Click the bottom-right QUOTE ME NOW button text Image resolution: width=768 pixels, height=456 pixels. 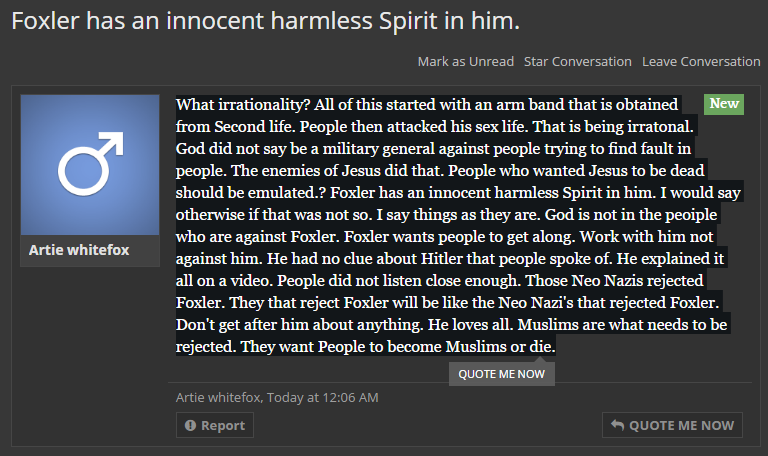click(681, 426)
